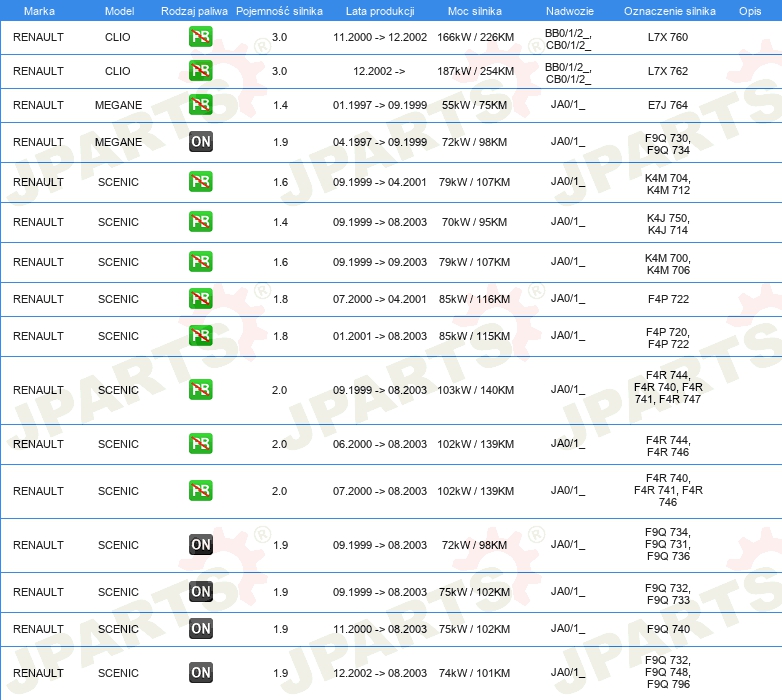Click the 103kW / 140KM power value
The height and width of the screenshot is (700, 782).
(475, 389)
